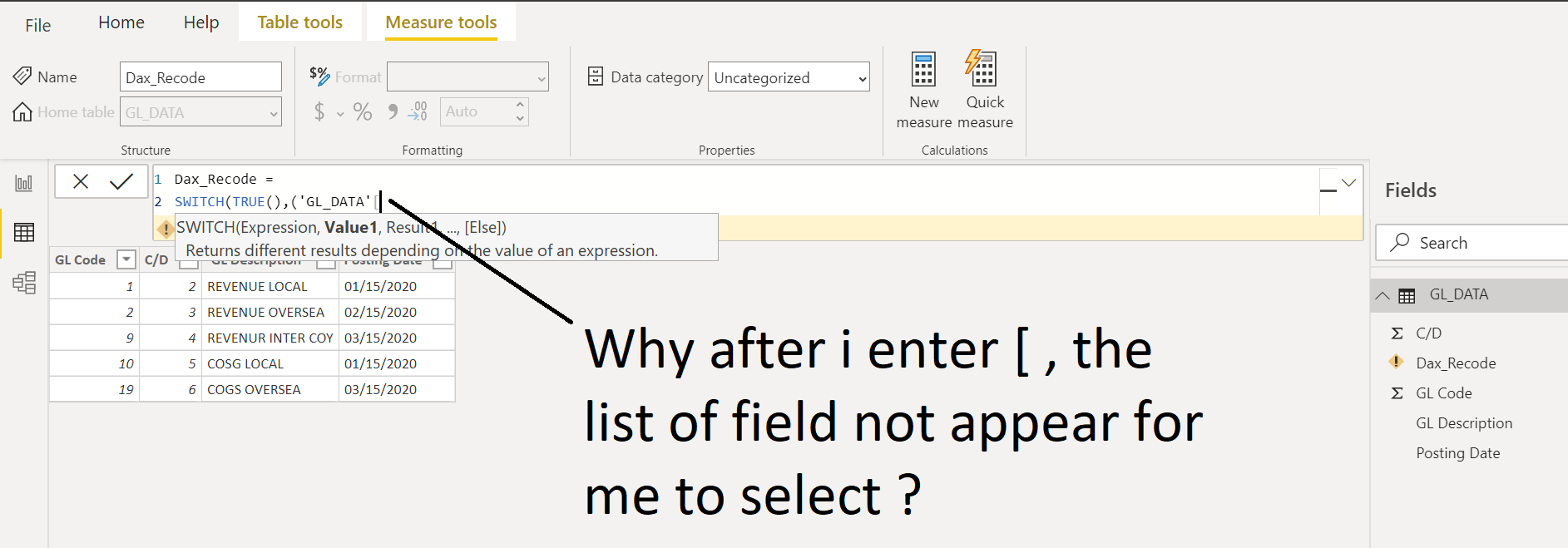Click the Fields pane title
The width and height of the screenshot is (1568, 548).
coord(1410,190)
